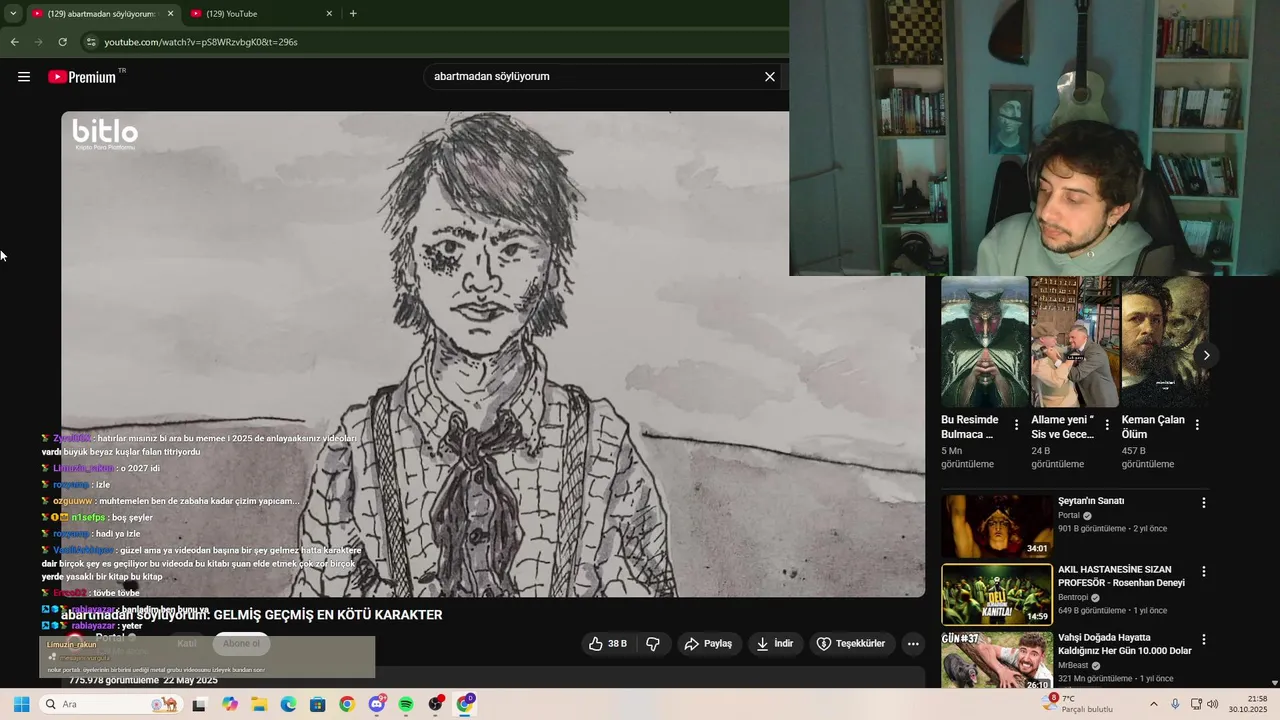Open Google Chrome from the taskbar
Screen dimensions: 1280x720
346,704
